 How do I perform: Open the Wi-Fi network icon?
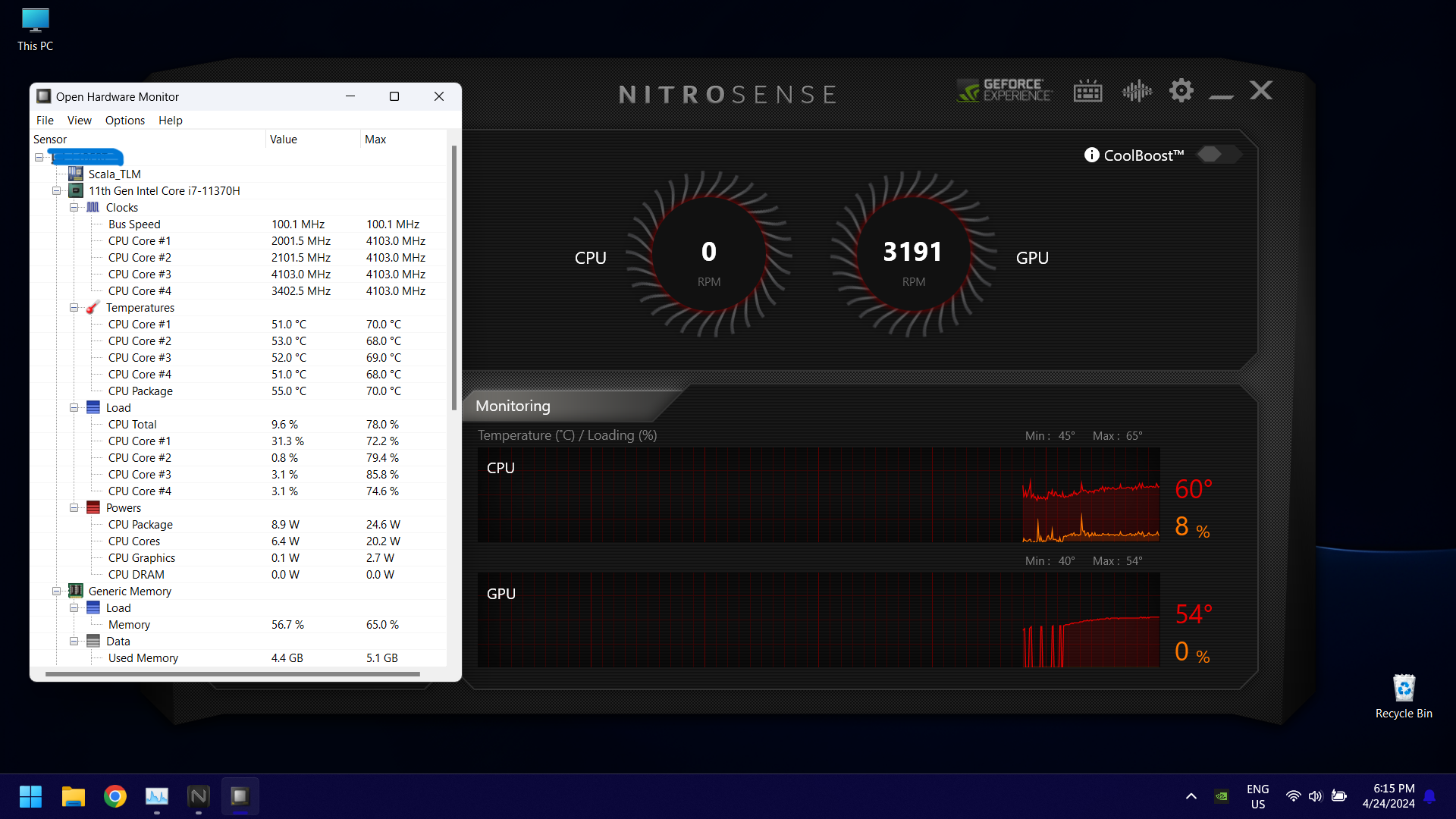1294,796
